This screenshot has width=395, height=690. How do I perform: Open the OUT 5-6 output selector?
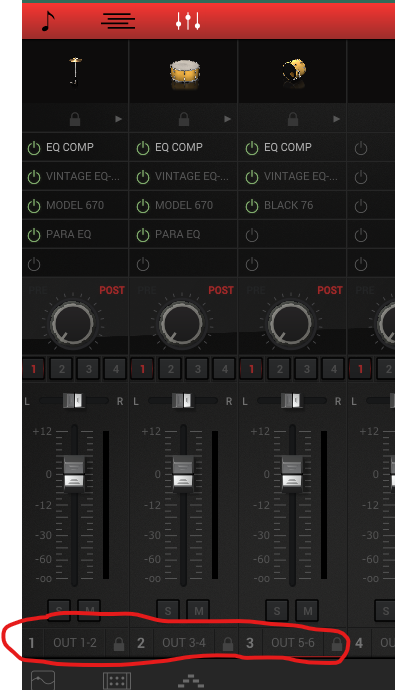293,643
